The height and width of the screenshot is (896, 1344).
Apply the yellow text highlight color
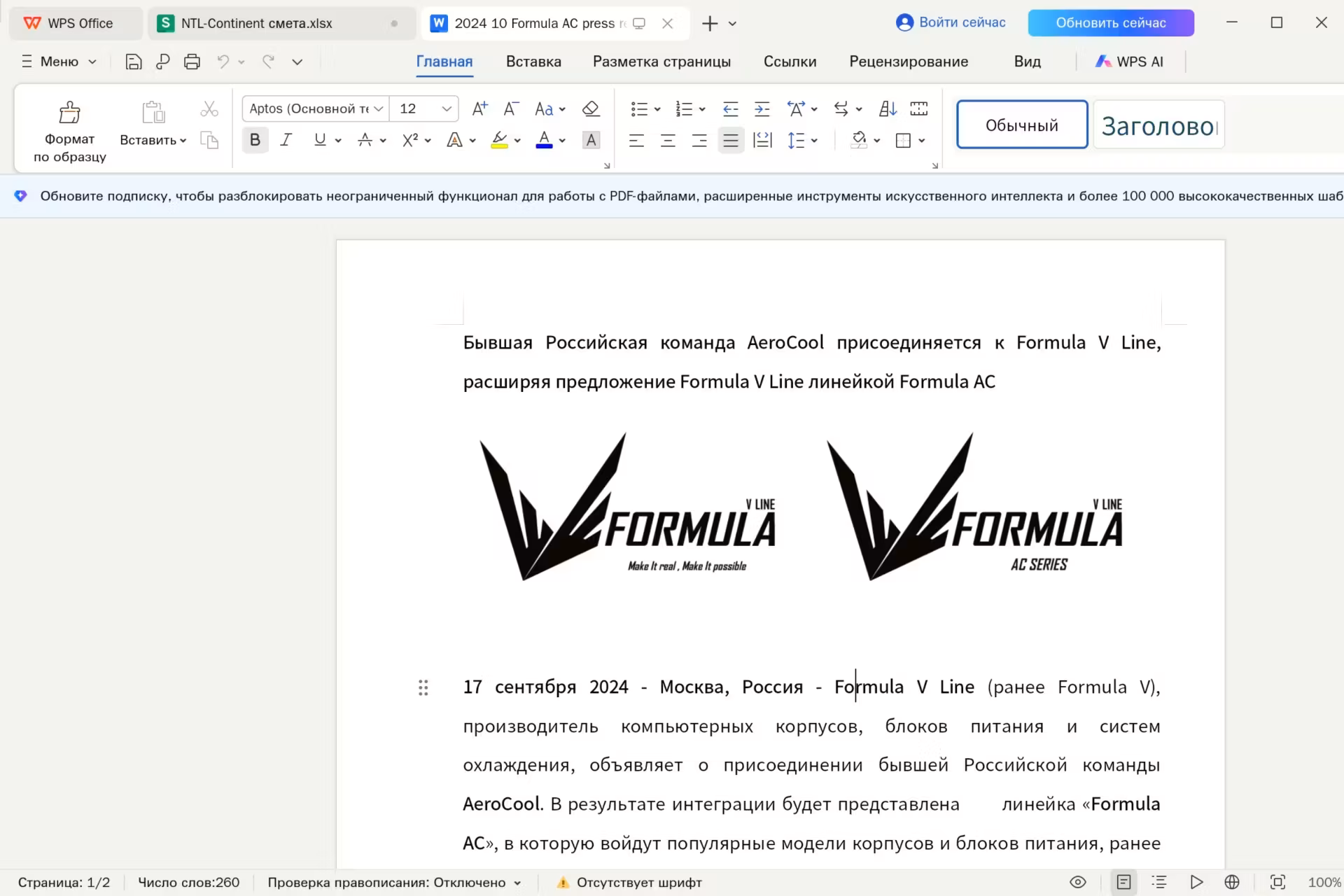tap(499, 140)
